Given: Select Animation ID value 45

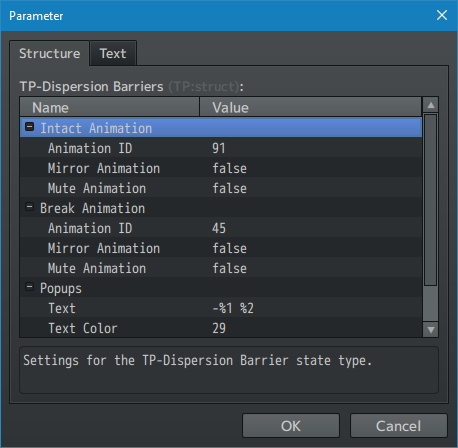Looking at the screenshot, I should coord(219,228).
